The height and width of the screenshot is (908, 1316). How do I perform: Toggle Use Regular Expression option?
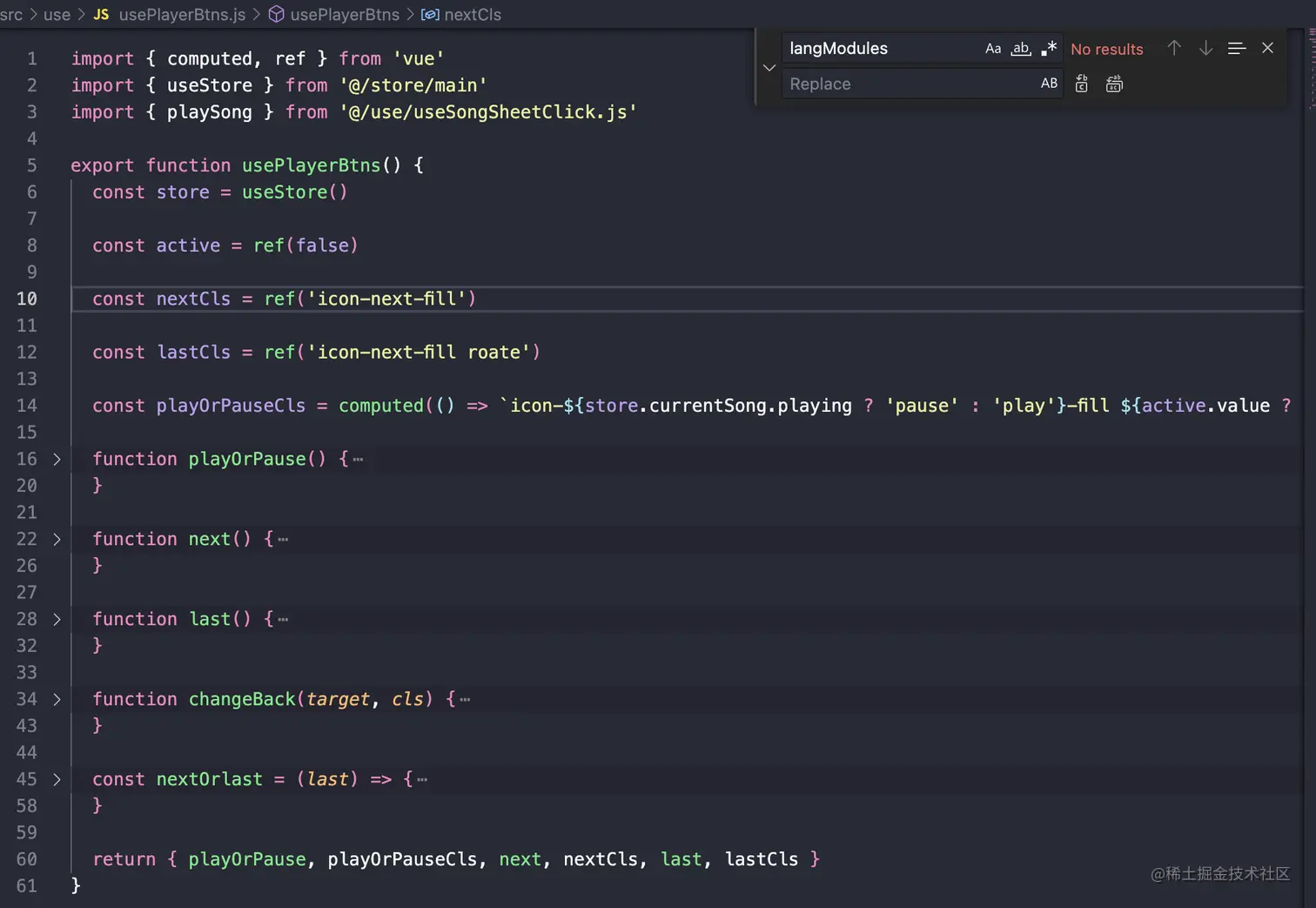pos(1049,49)
